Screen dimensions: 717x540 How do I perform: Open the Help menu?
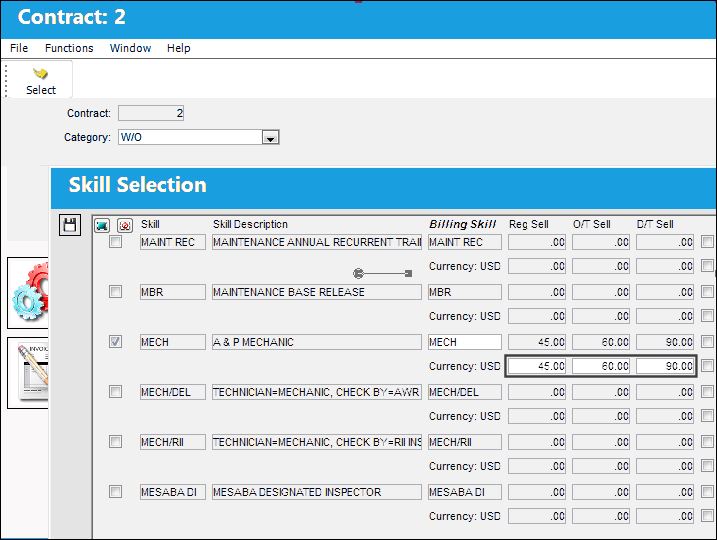[178, 48]
